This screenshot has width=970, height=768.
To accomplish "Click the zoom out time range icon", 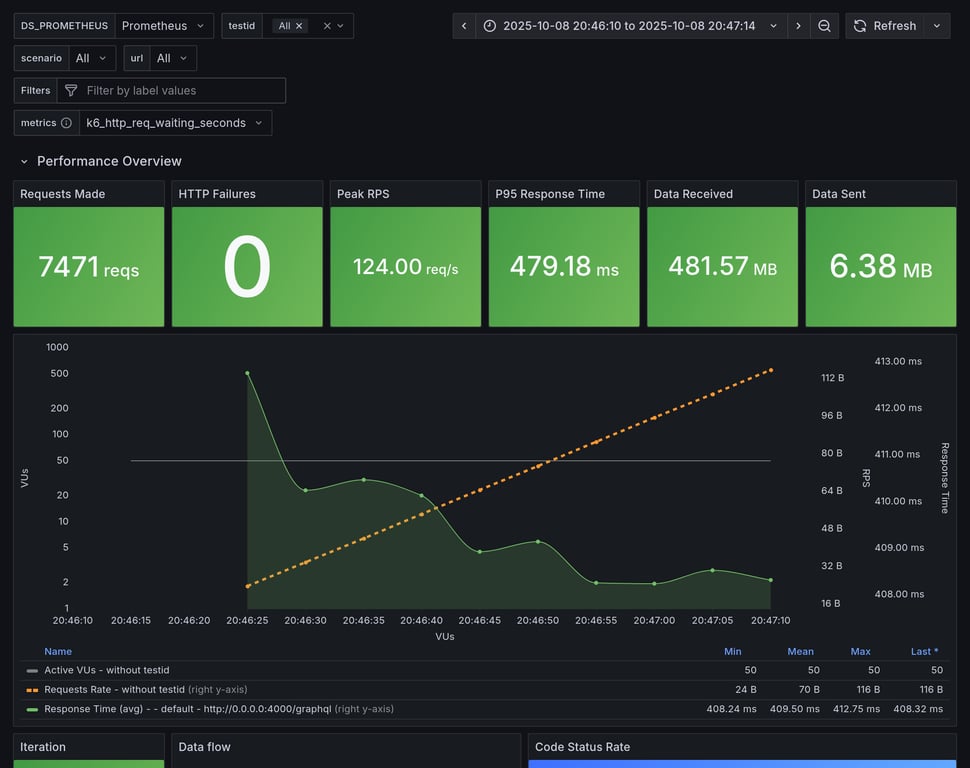I will (x=824, y=26).
